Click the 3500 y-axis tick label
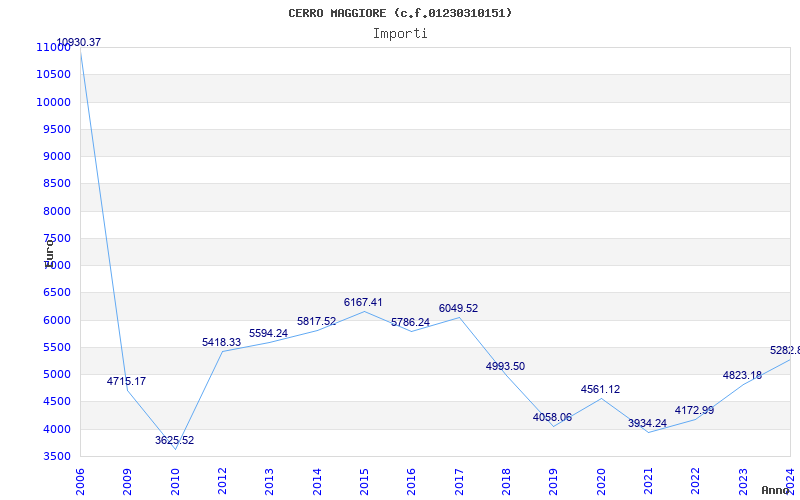This screenshot has width=800, height=500. 56,456
